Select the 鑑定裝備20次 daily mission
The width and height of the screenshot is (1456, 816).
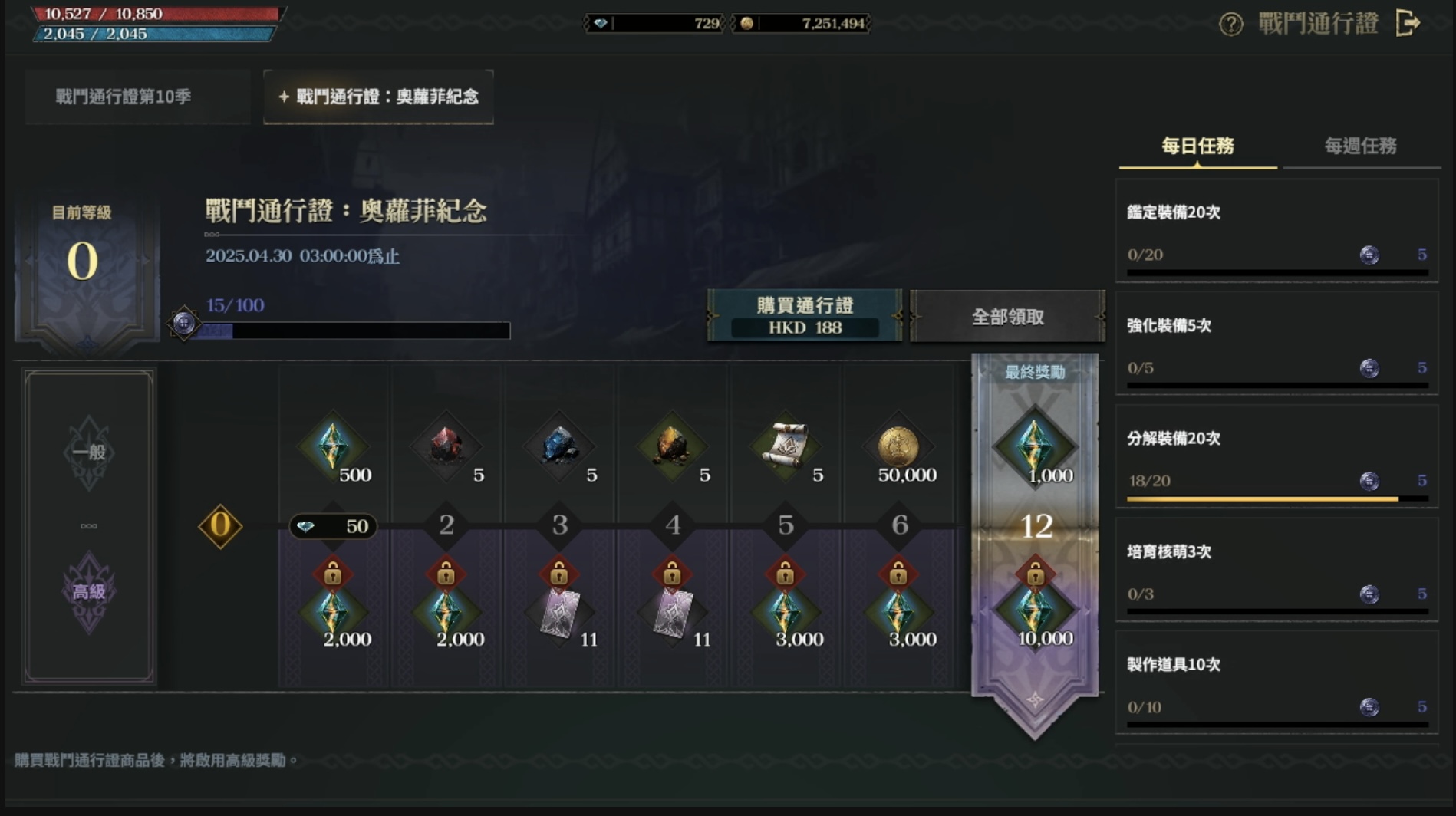[1276, 232]
